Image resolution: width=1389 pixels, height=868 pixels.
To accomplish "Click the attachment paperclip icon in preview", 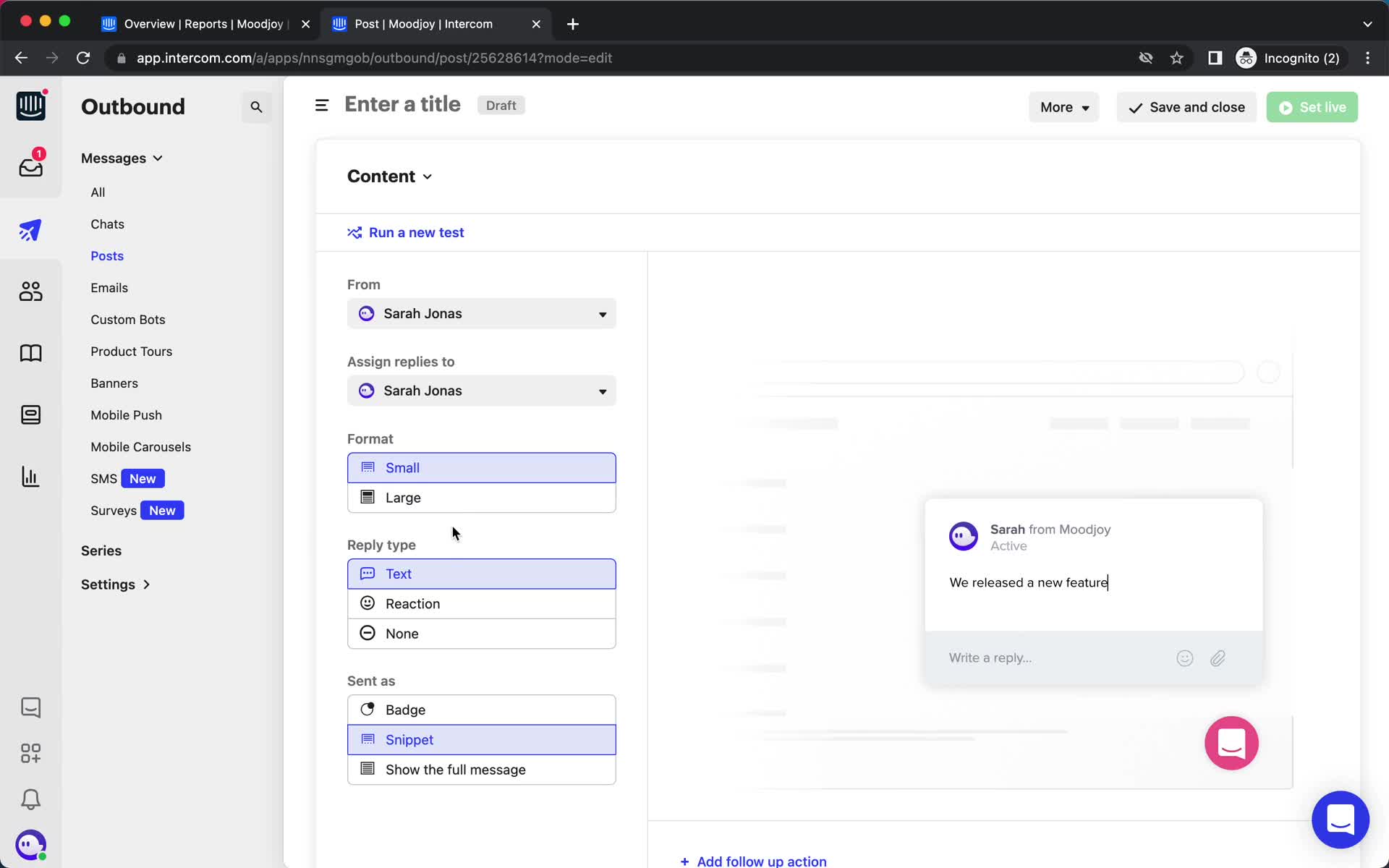I will [x=1218, y=658].
